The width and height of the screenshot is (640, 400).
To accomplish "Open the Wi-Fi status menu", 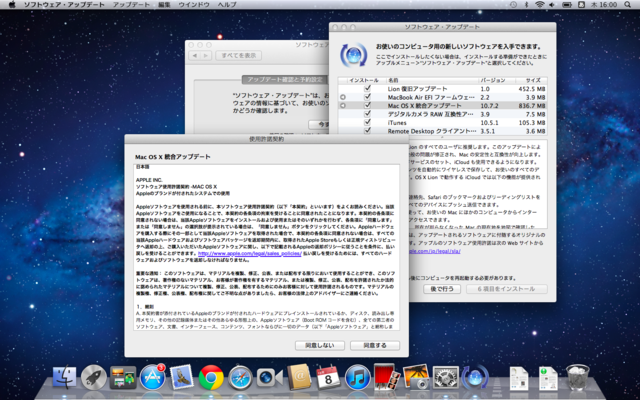I will click(540, 4).
